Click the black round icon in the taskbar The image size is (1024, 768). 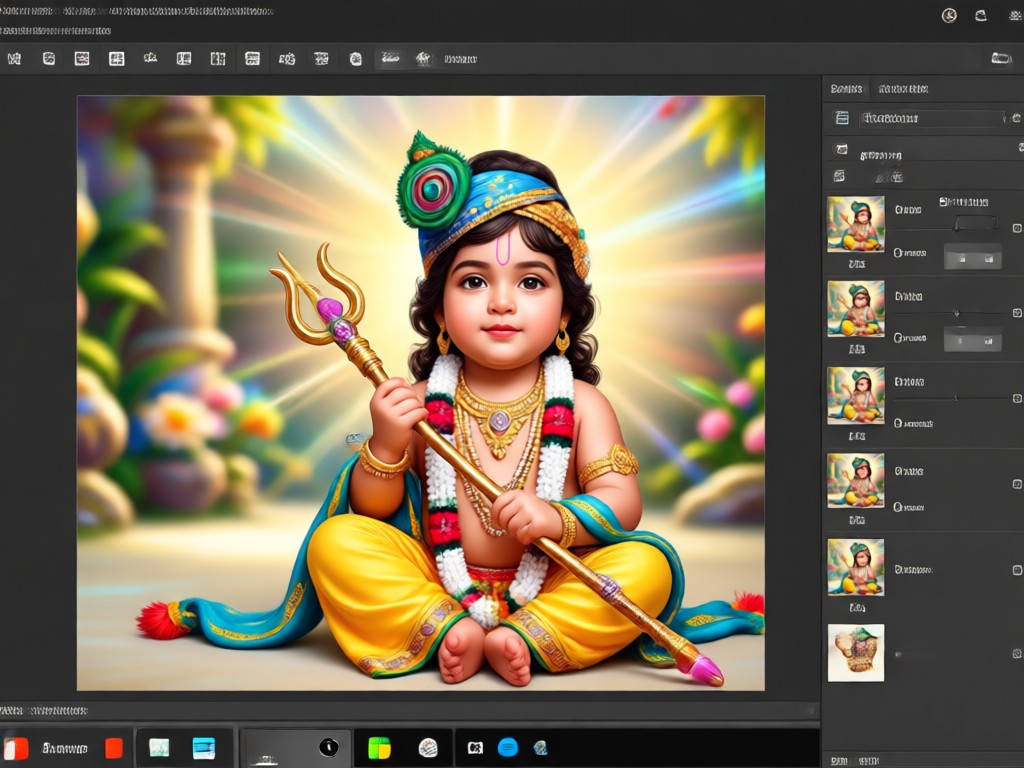tap(328, 747)
